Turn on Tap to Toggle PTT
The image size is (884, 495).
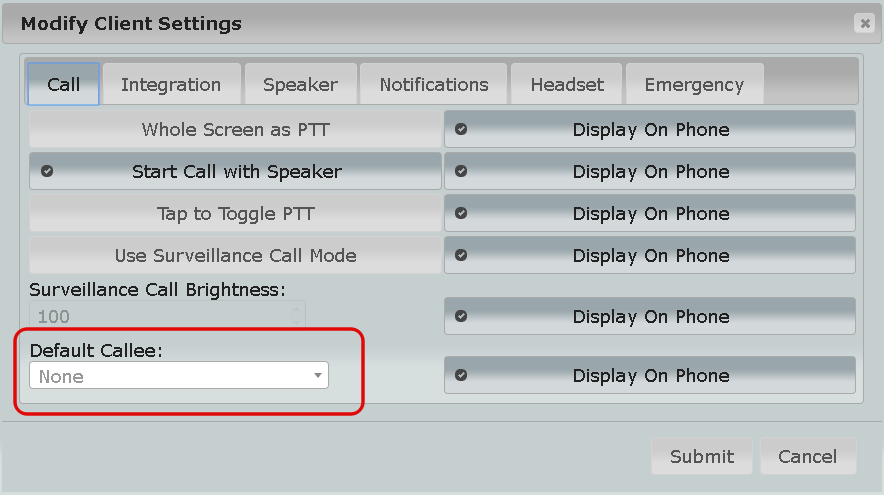click(x=235, y=214)
